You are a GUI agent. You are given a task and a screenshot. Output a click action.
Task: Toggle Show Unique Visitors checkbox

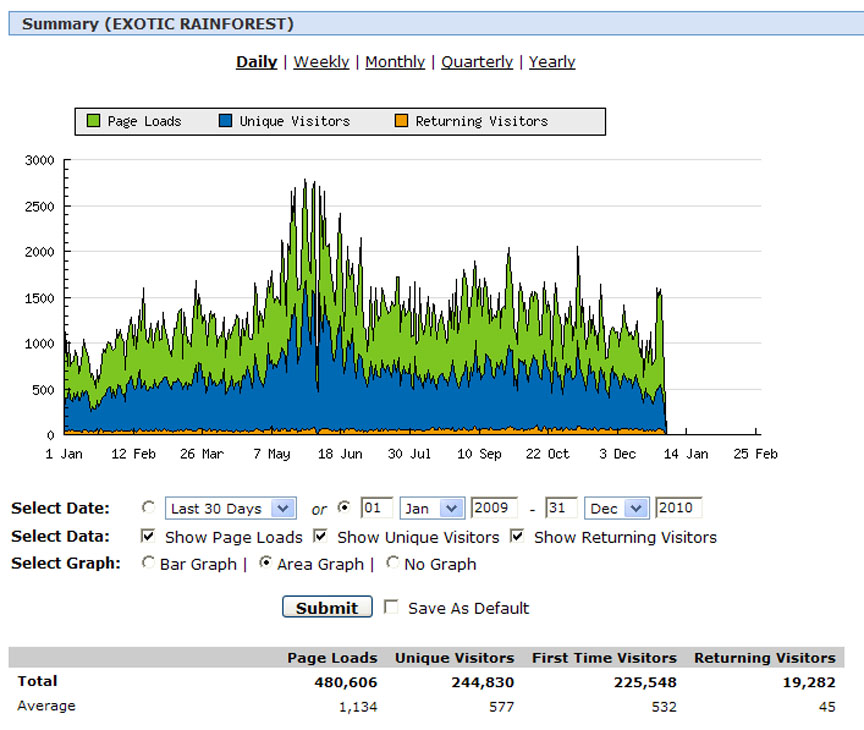coord(320,536)
